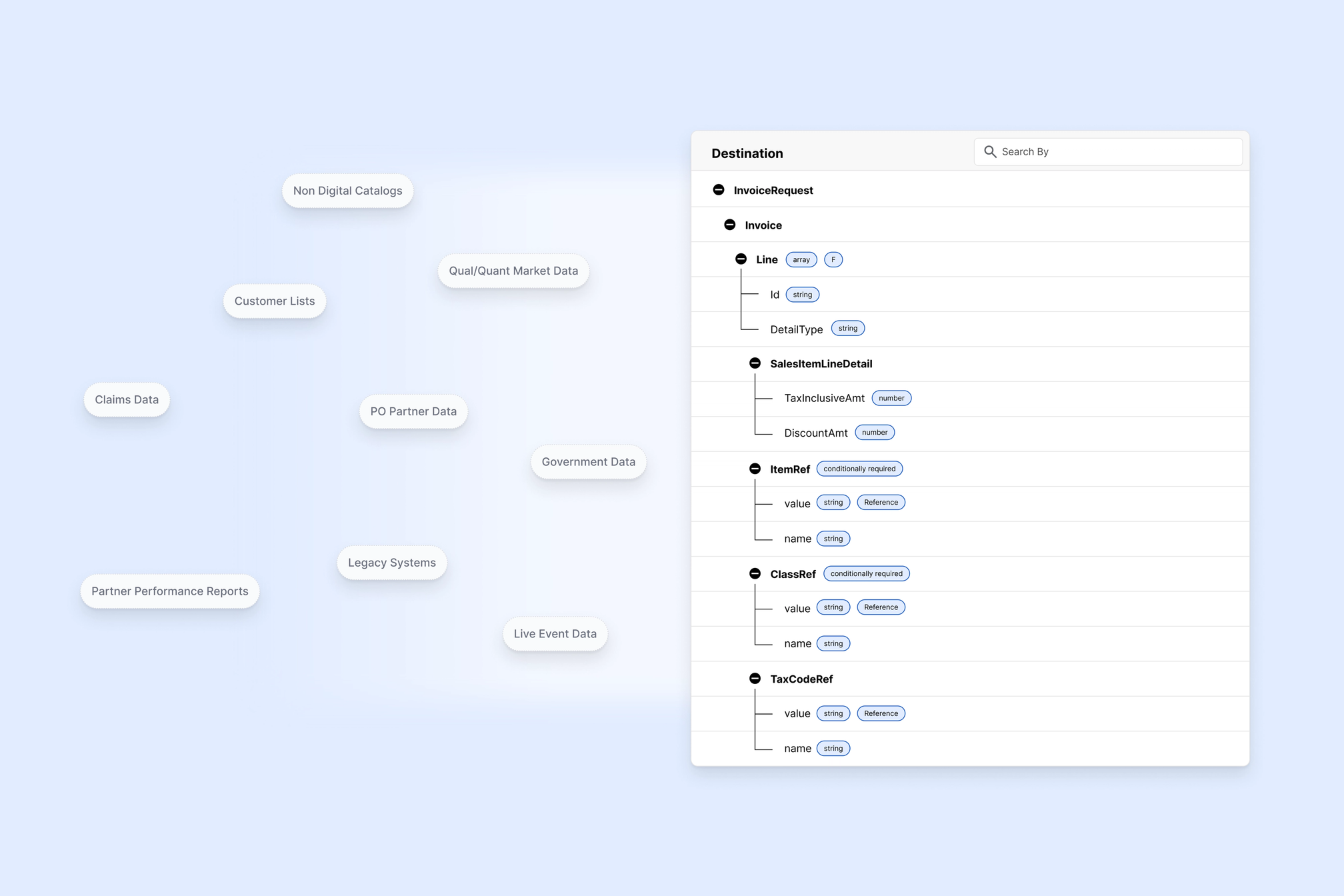
Task: Click the Customer Lists pill
Action: [275, 301]
